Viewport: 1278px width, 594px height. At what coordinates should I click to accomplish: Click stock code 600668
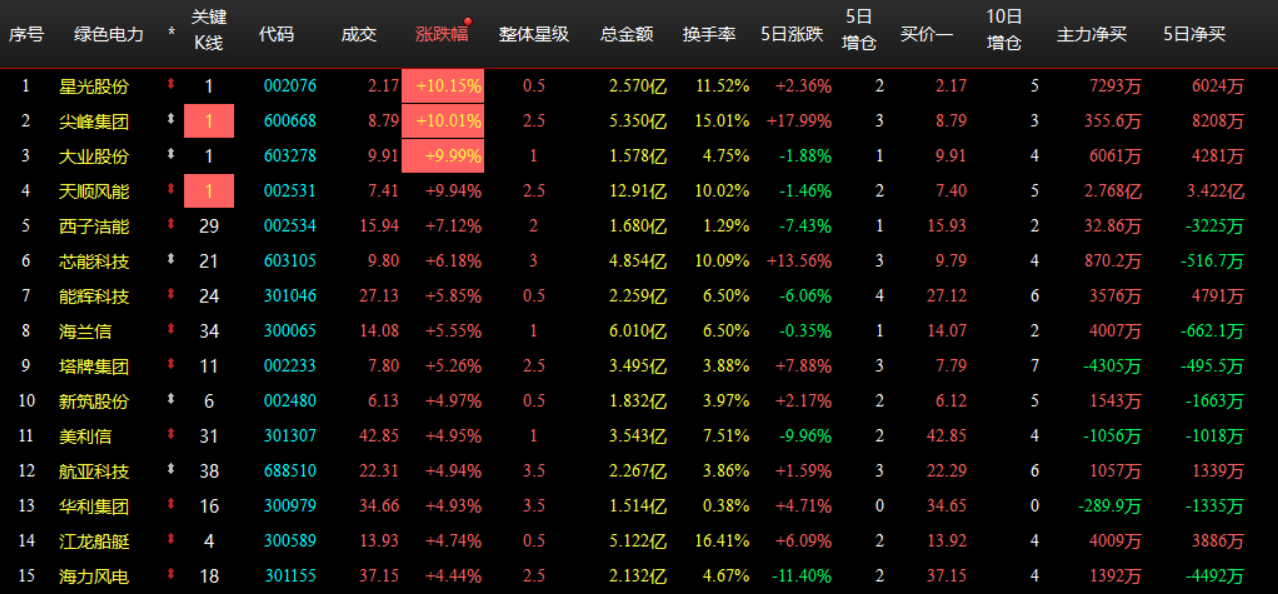290,121
